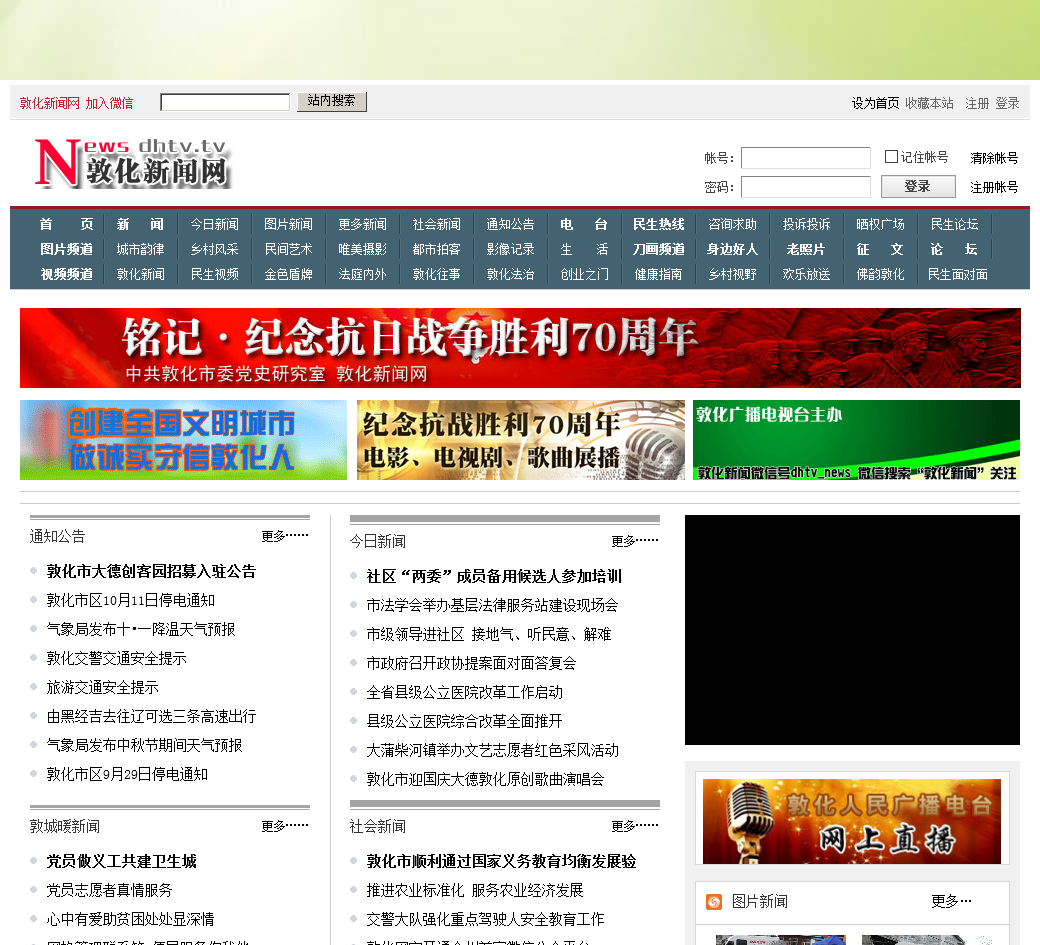The width and height of the screenshot is (1040, 945).
Task: Open 敦化市区10月11日停电通知
Action: click(x=131, y=600)
